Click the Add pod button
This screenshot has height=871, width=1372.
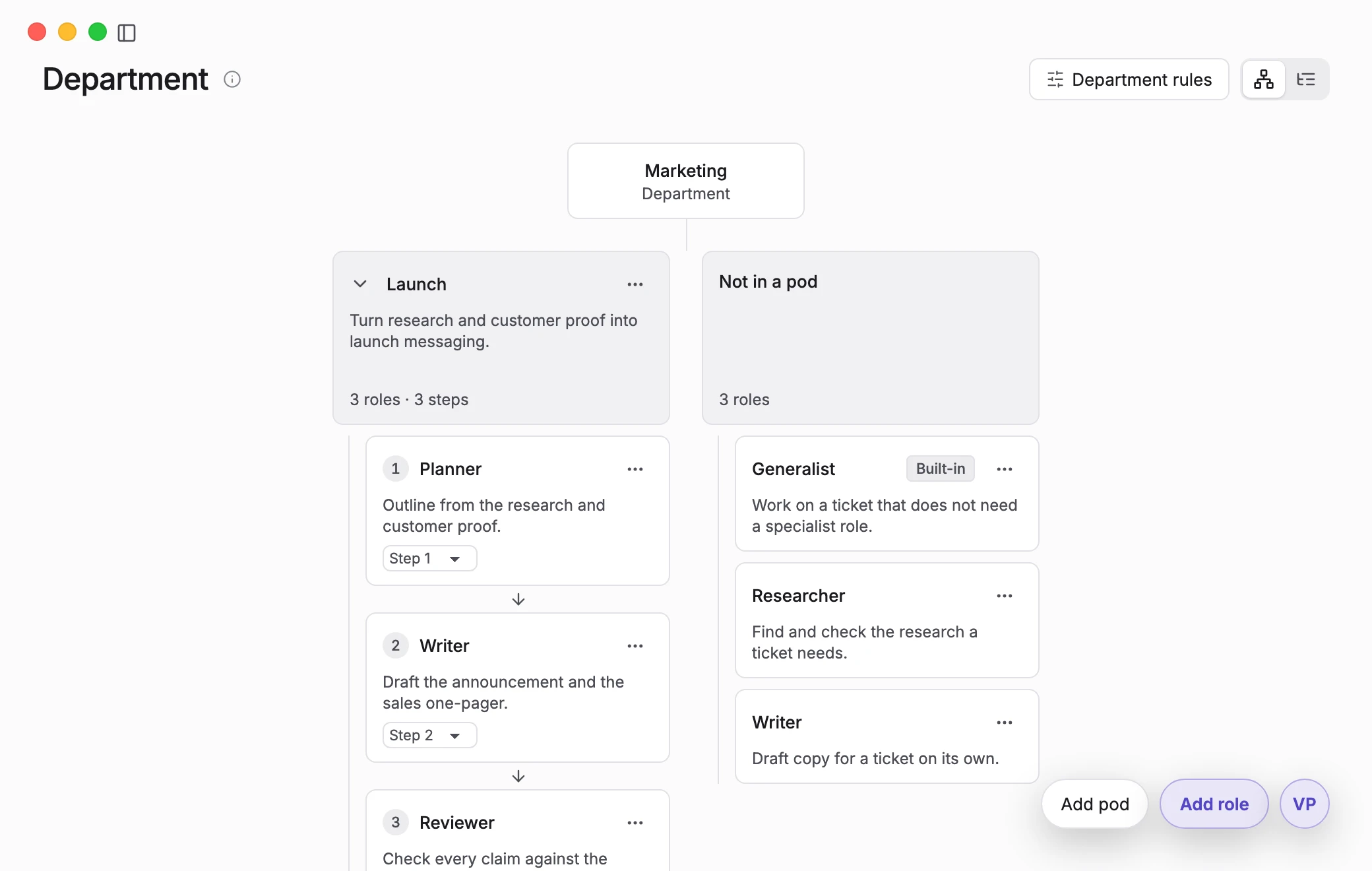click(1095, 804)
